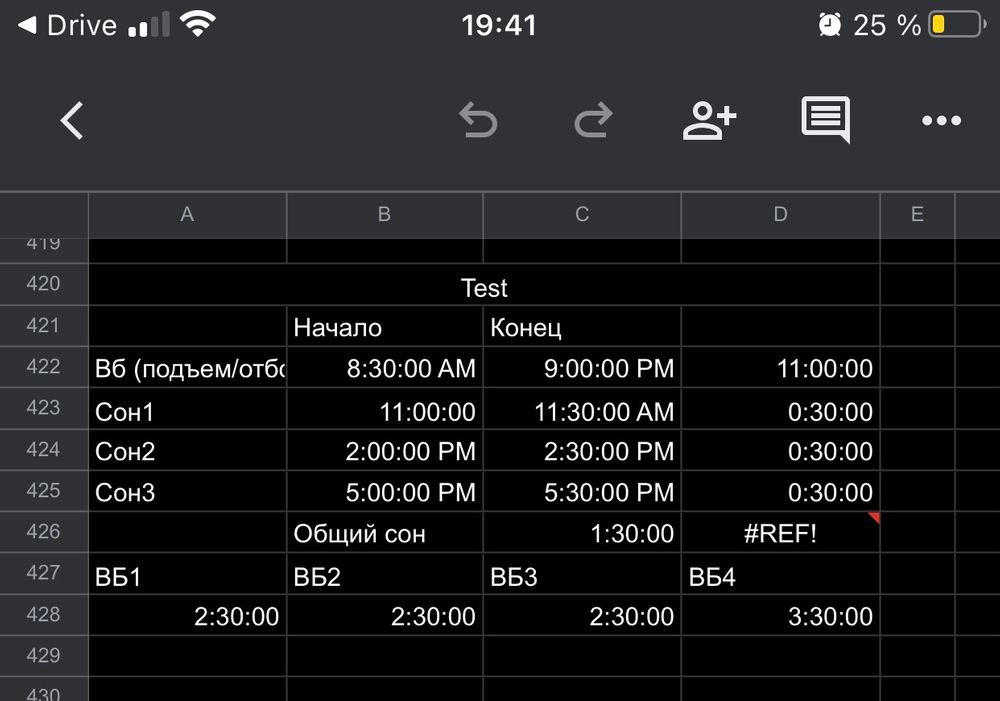The image size is (1000, 701).
Task: Tap the back chevron arrow
Action: (x=71, y=121)
